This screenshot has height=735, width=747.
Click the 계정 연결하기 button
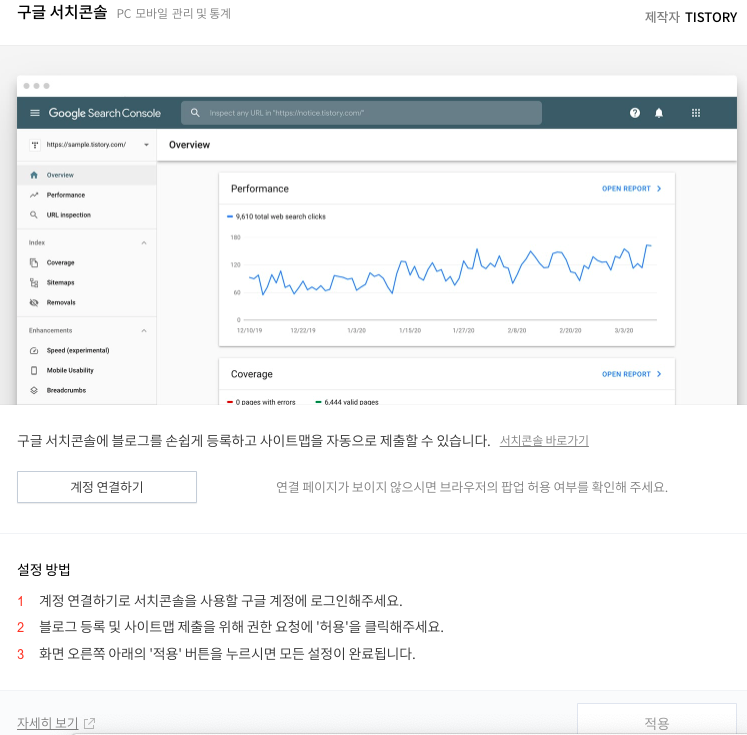click(x=107, y=487)
